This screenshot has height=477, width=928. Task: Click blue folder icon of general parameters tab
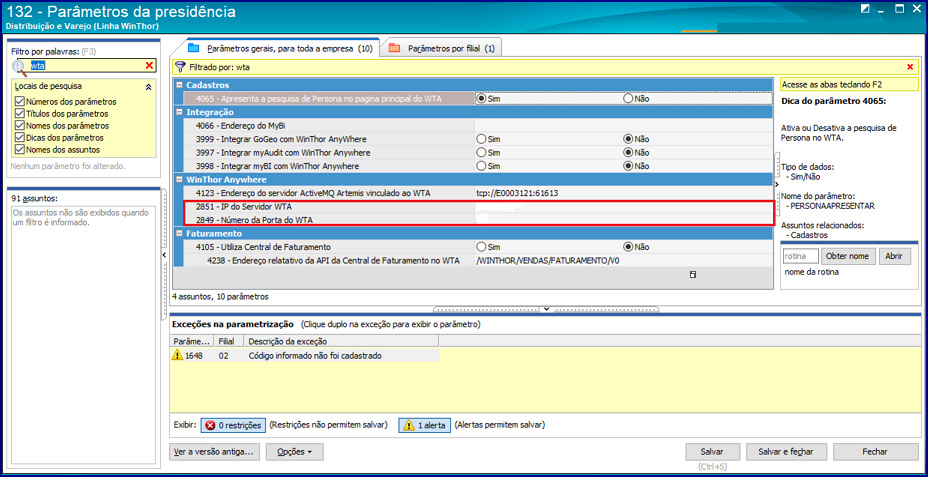(193, 48)
